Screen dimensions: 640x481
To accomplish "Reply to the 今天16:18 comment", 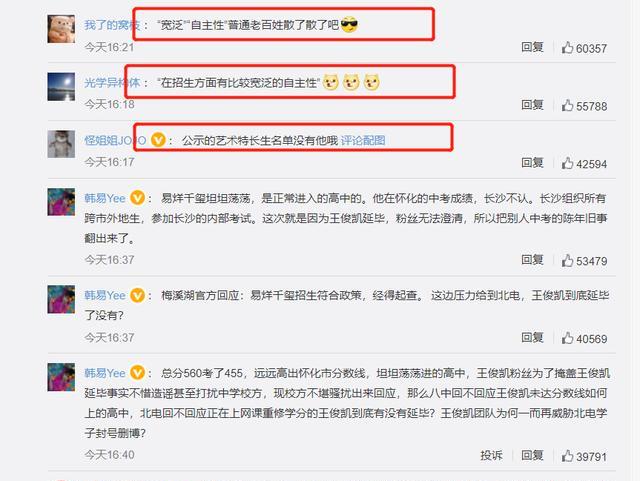I will 532,105.
